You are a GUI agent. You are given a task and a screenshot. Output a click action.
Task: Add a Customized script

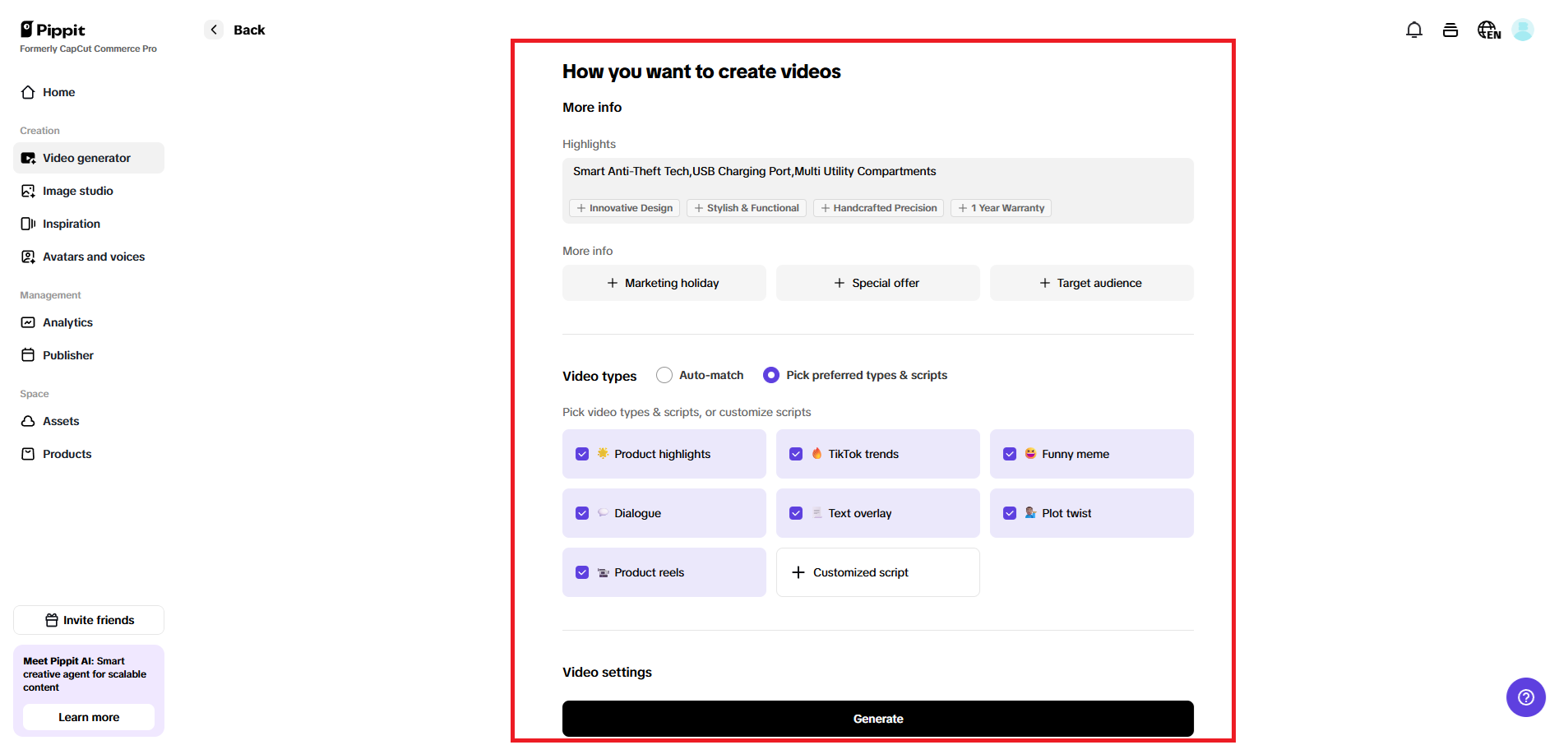click(877, 571)
